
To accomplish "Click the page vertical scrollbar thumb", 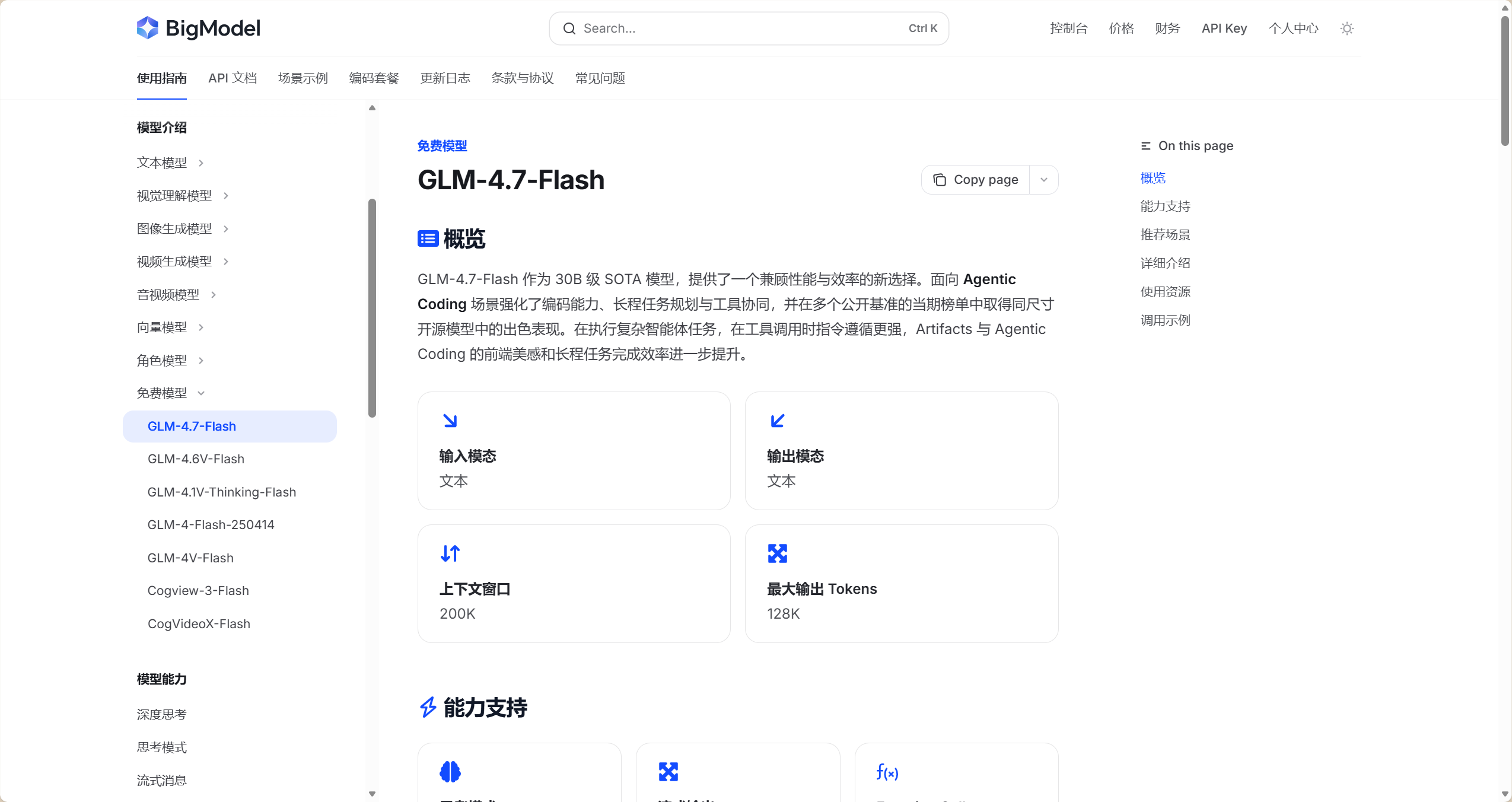I will pyautogui.click(x=1505, y=80).
